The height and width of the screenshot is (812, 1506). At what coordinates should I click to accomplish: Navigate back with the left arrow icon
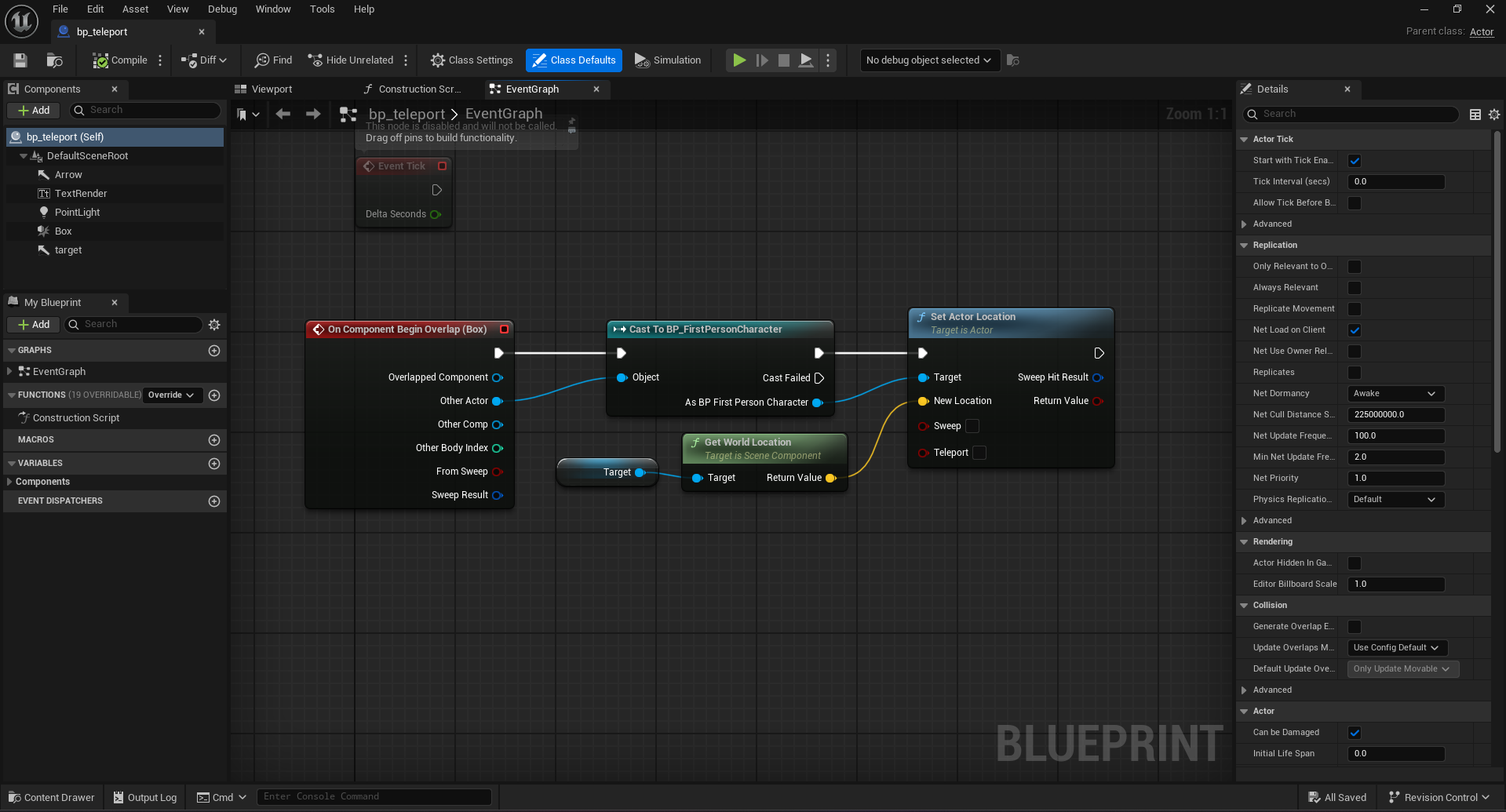(283, 115)
